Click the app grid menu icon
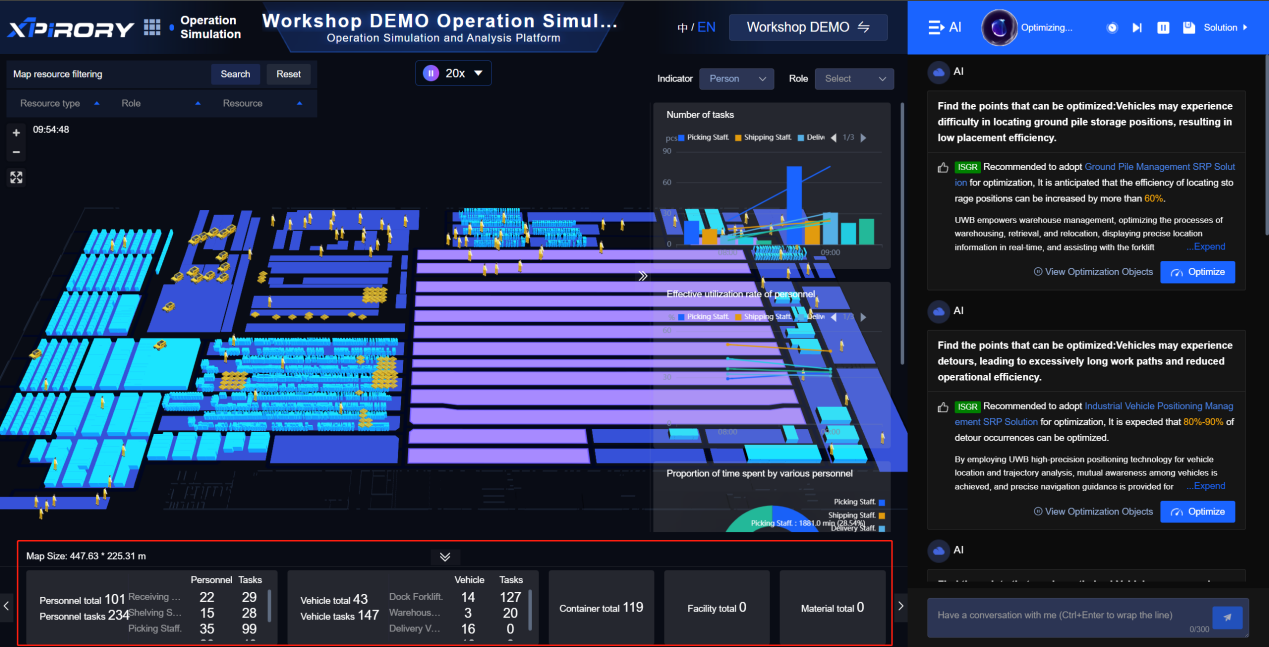The height and width of the screenshot is (647, 1269). tap(153, 27)
